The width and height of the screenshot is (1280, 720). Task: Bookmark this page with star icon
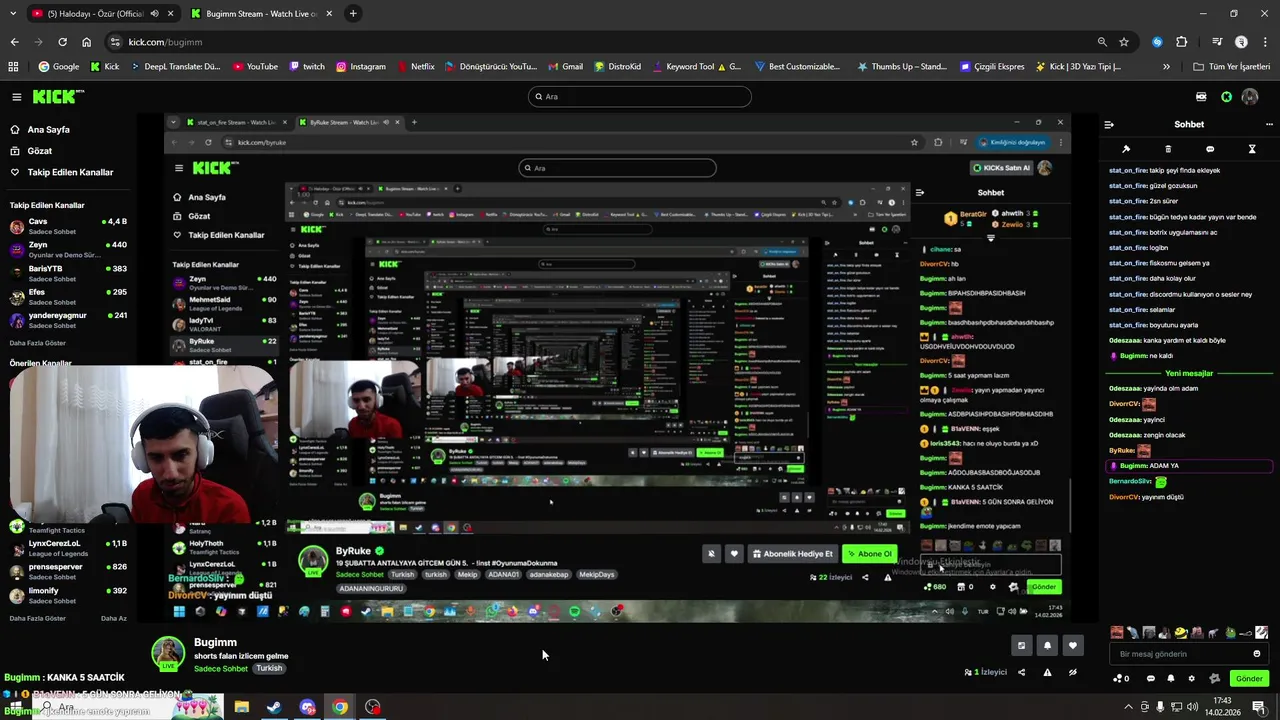coord(1124,42)
